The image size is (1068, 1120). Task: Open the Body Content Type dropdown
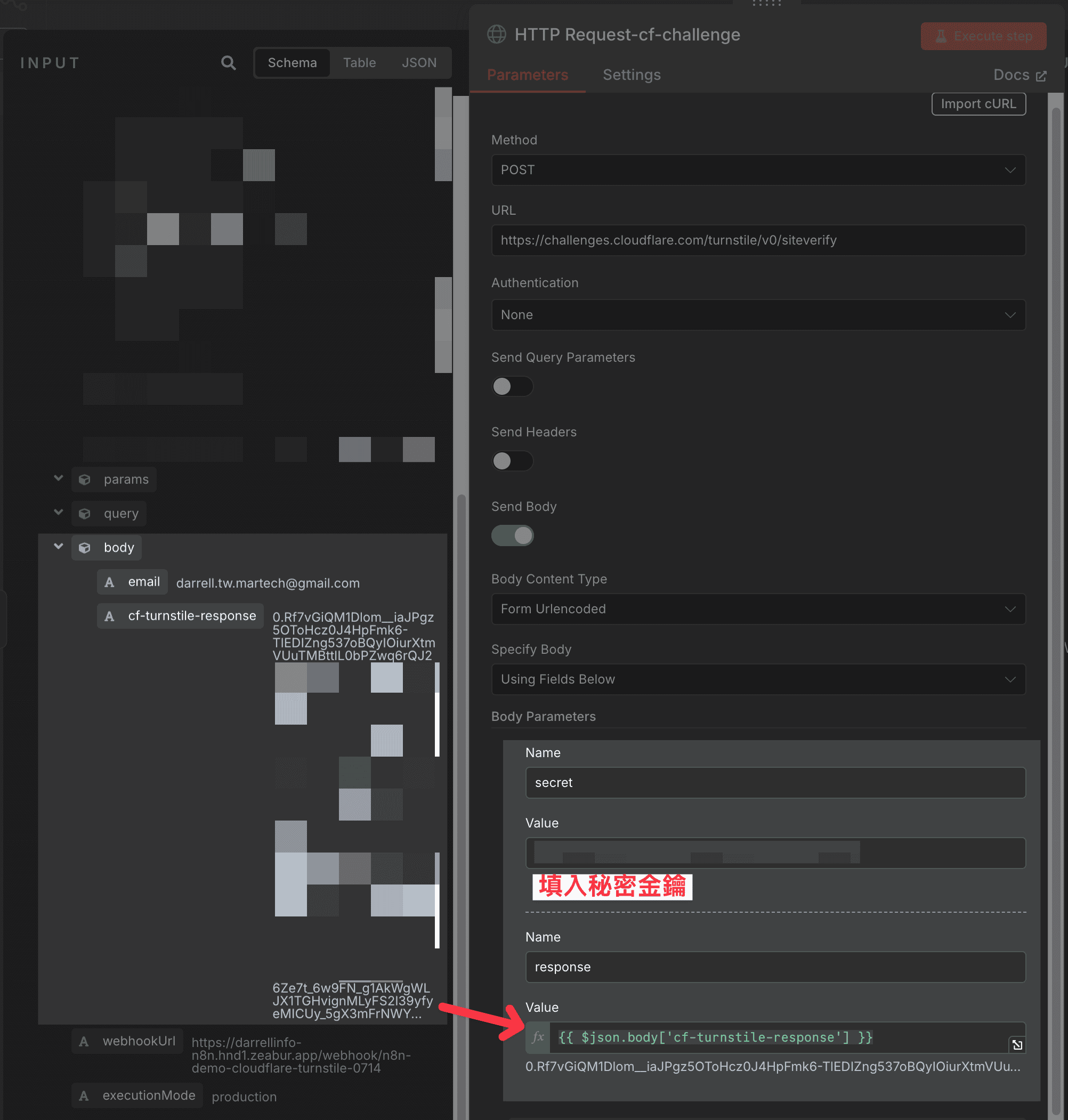click(757, 609)
